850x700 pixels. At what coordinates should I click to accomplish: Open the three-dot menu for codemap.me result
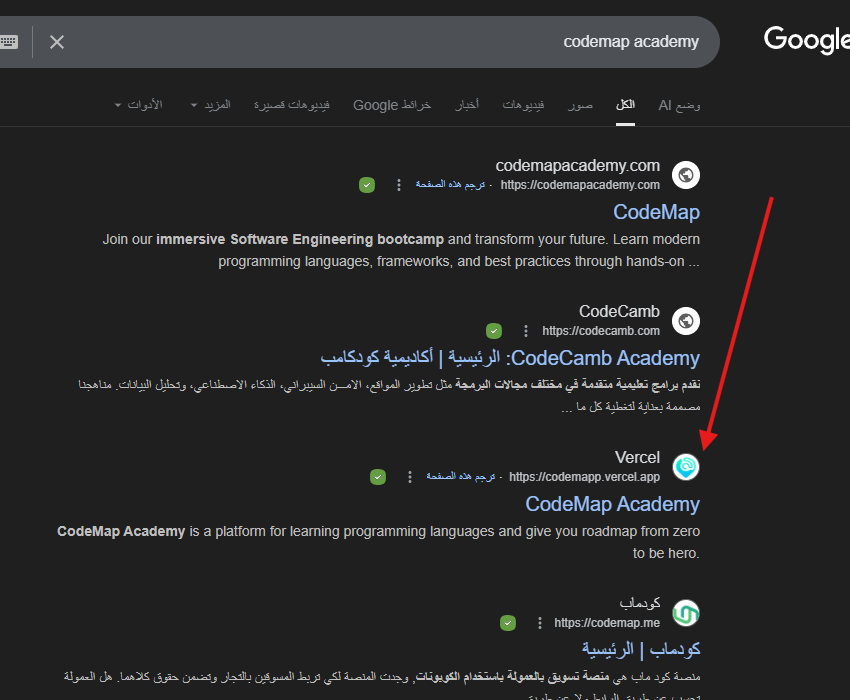click(x=539, y=622)
